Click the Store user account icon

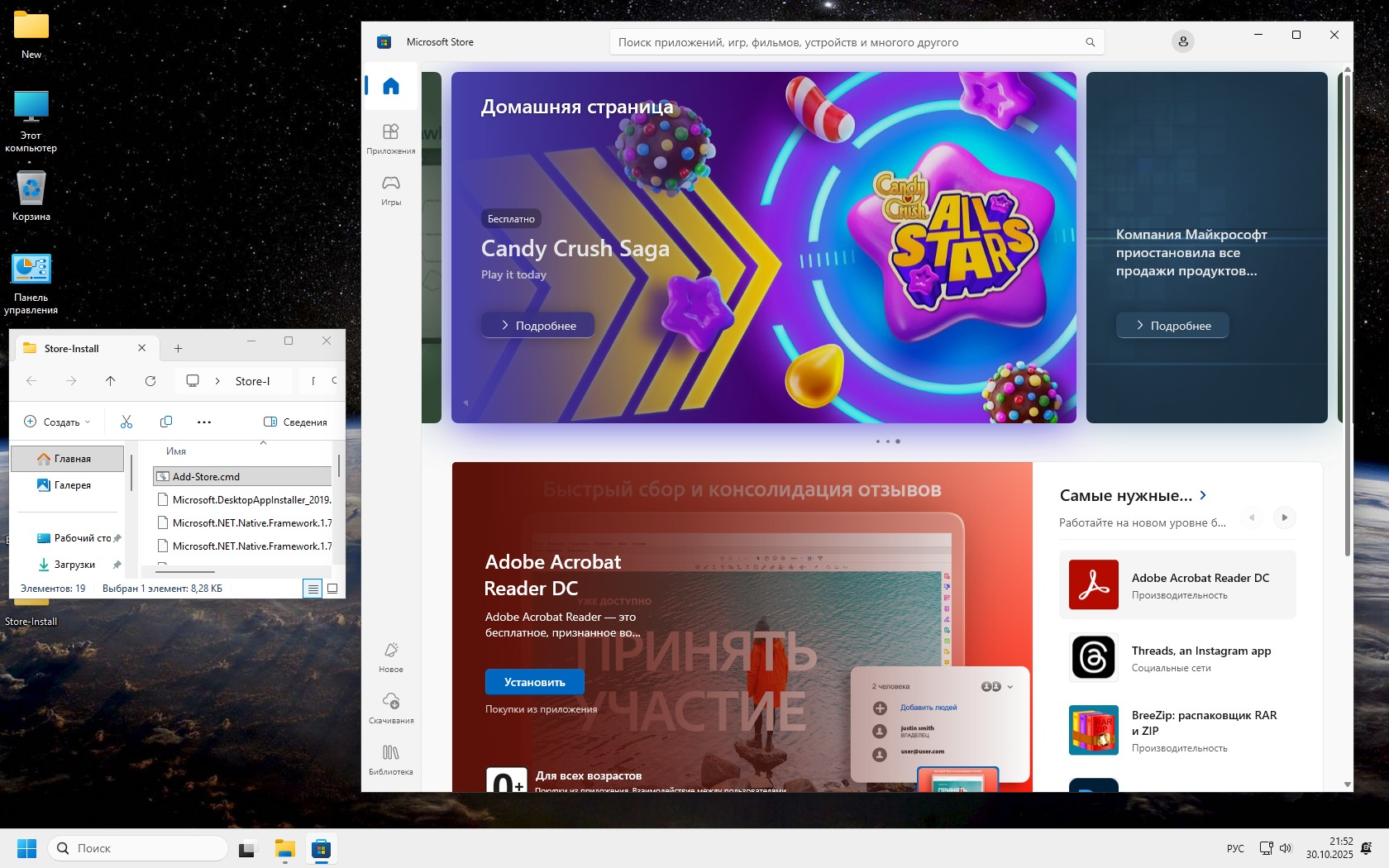click(x=1183, y=41)
